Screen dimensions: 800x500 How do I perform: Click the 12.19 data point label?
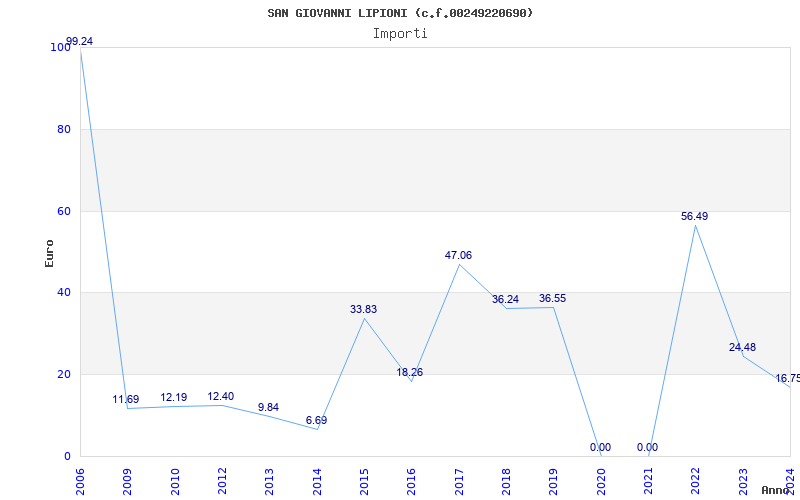pos(173,397)
